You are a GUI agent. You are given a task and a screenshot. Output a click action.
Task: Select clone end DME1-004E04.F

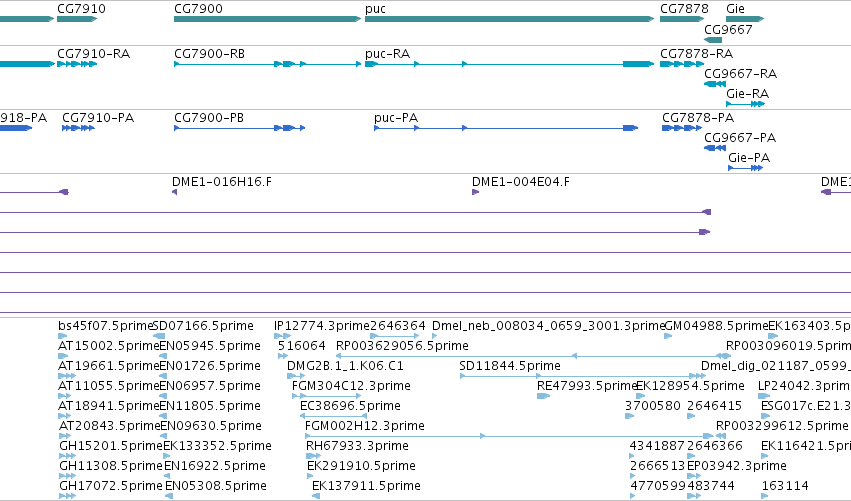coord(521,182)
